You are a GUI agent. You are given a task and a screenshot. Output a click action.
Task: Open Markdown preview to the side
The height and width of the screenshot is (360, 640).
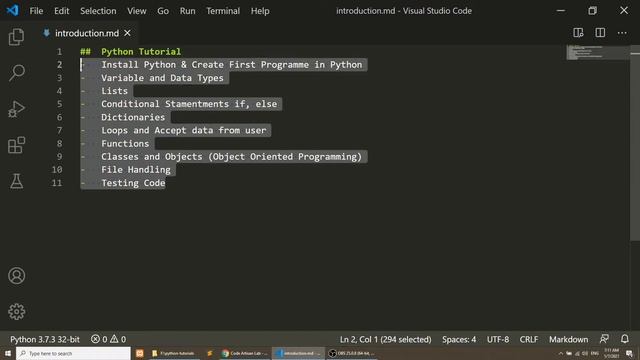[x=578, y=33]
